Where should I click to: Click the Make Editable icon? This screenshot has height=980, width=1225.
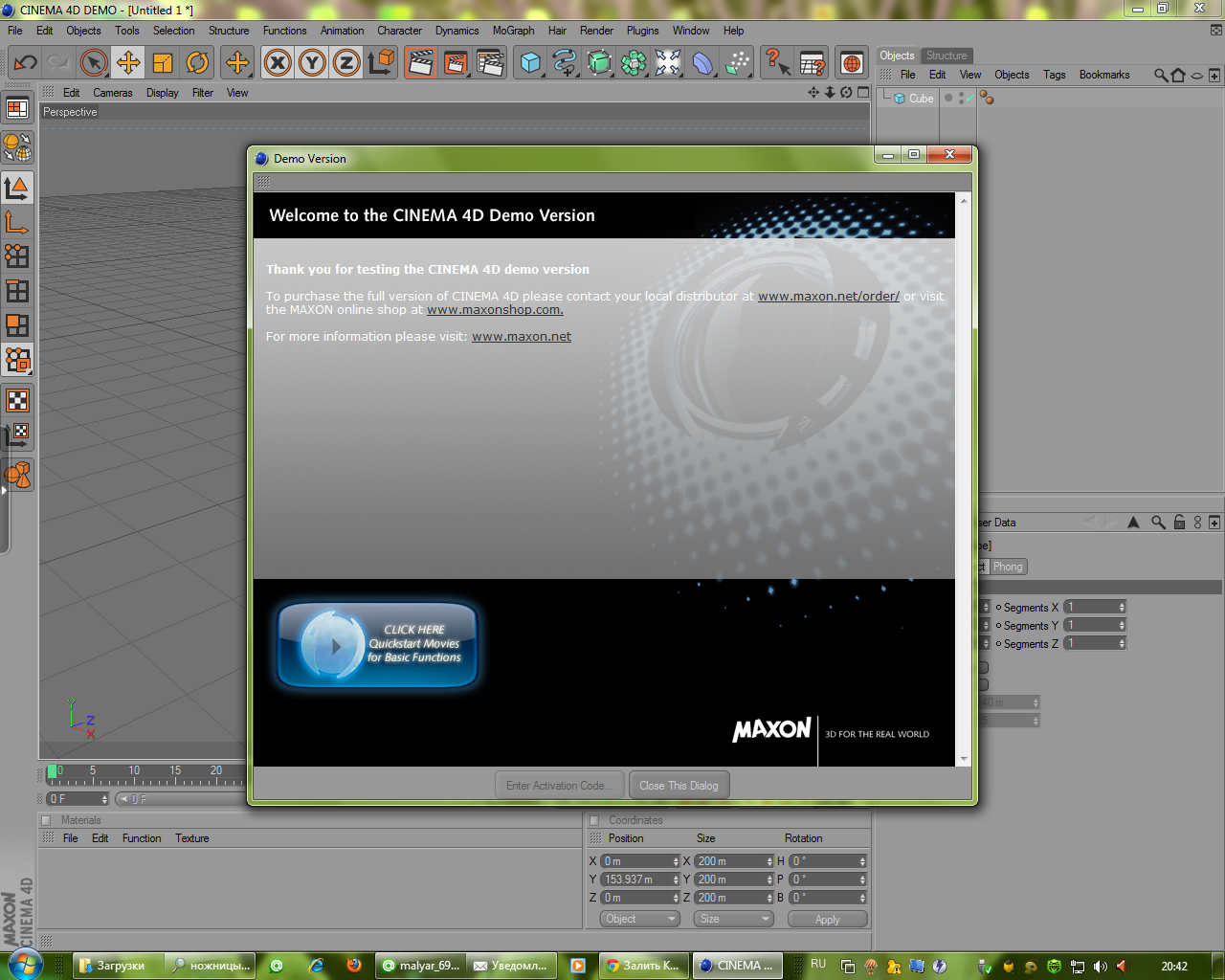pos(17,147)
